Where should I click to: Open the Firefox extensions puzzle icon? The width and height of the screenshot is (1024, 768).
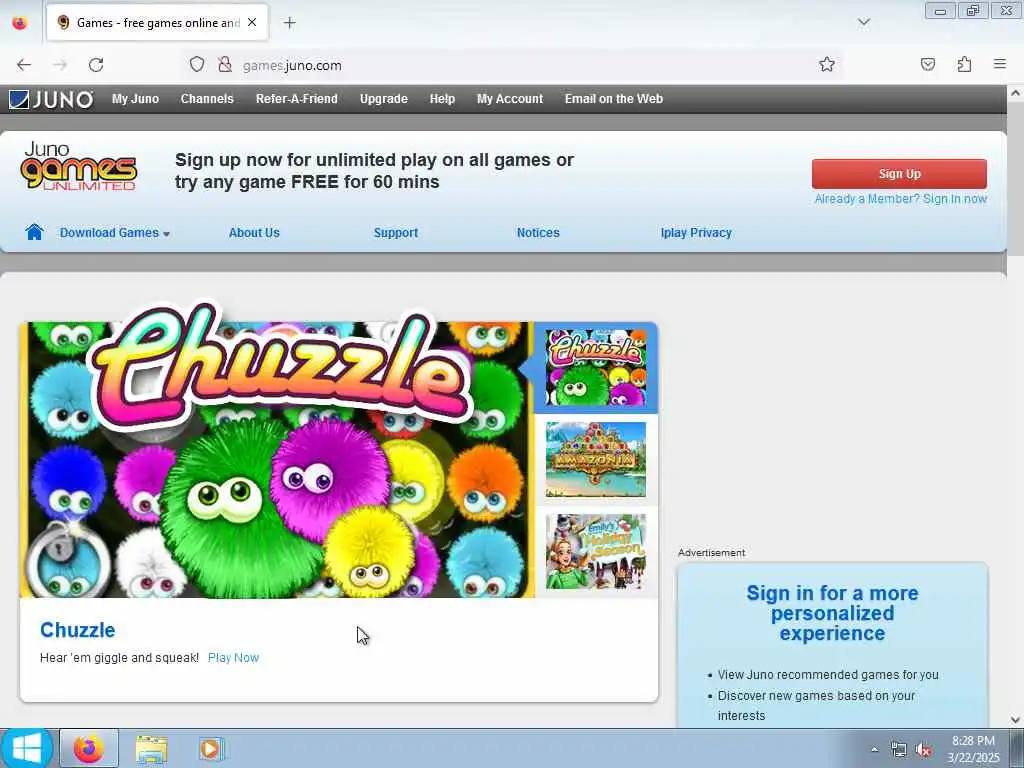coord(964,64)
